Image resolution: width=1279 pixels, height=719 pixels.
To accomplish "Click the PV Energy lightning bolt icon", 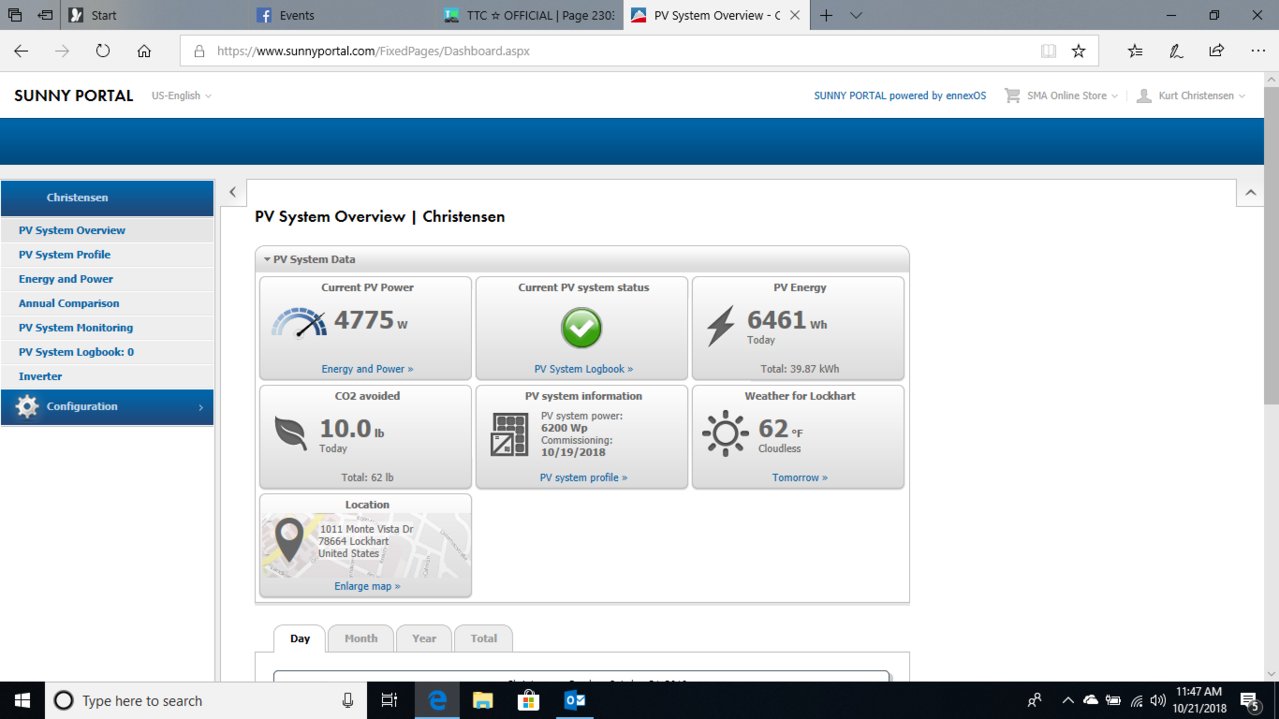I will (720, 327).
